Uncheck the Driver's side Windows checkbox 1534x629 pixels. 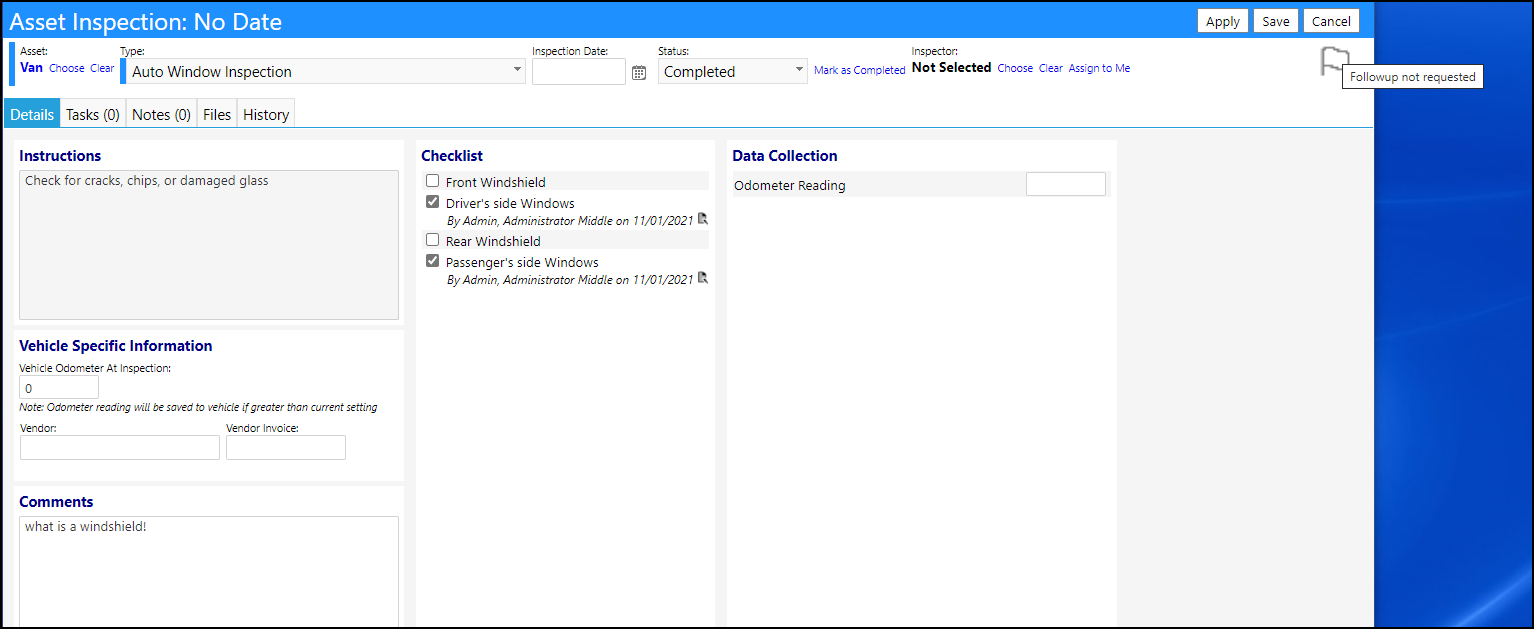point(433,202)
